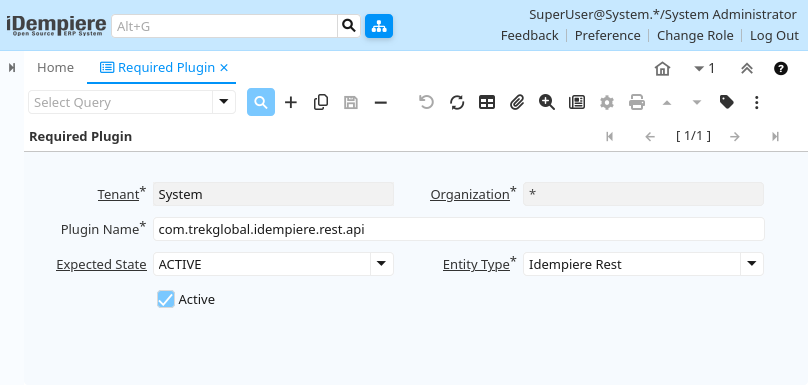Click the Process gear icon
Screen dimensions: 808x385
(x=607, y=103)
